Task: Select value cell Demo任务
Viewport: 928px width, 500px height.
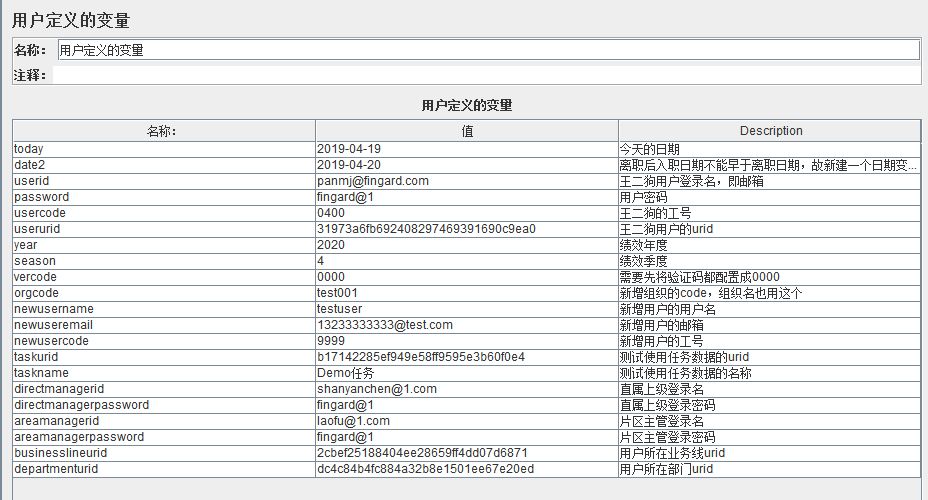Action: coord(467,373)
